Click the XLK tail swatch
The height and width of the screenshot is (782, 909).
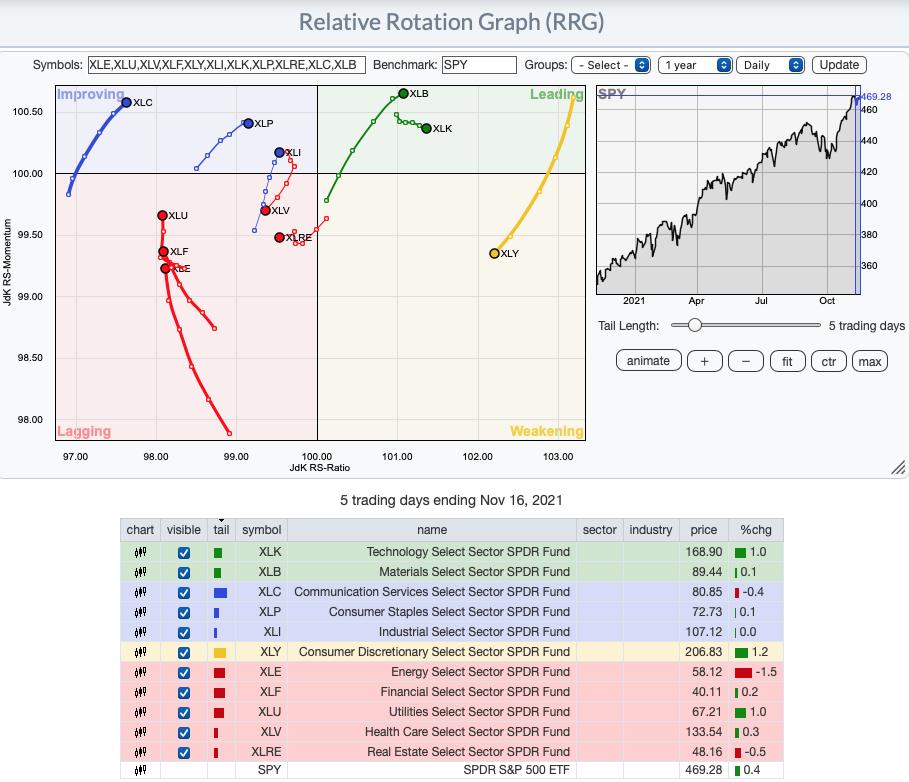[218, 553]
